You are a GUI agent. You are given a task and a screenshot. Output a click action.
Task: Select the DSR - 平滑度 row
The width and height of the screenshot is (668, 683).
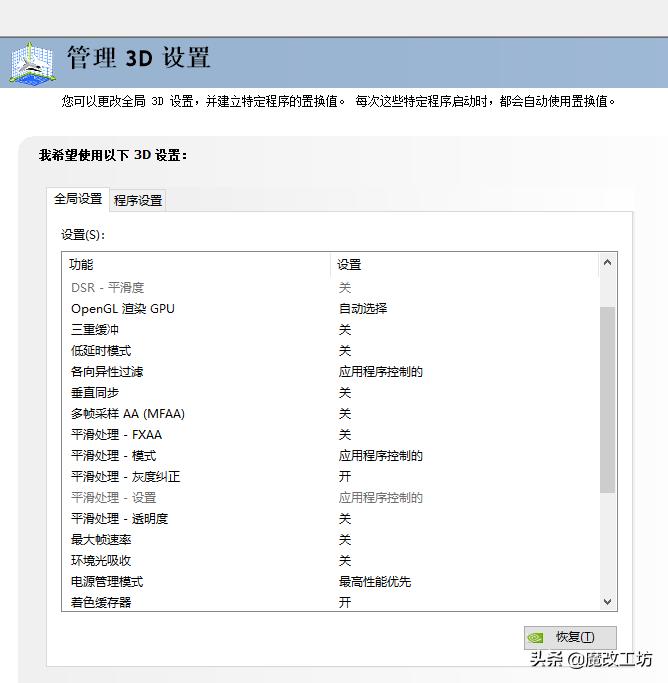click(331, 287)
